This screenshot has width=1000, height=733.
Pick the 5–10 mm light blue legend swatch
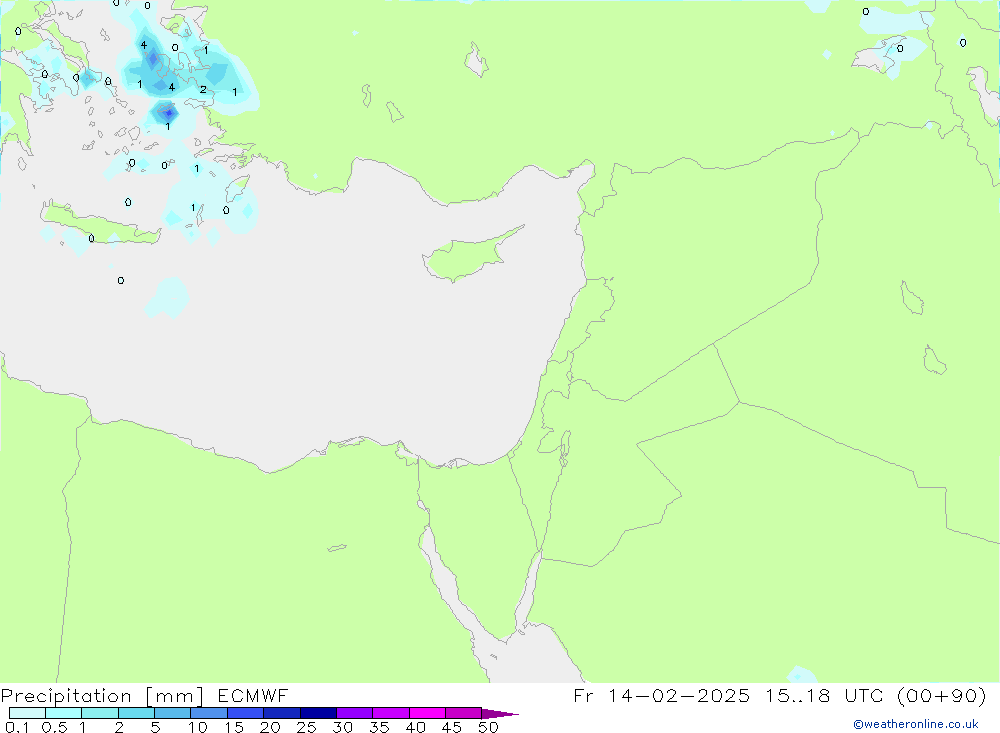coord(172,713)
